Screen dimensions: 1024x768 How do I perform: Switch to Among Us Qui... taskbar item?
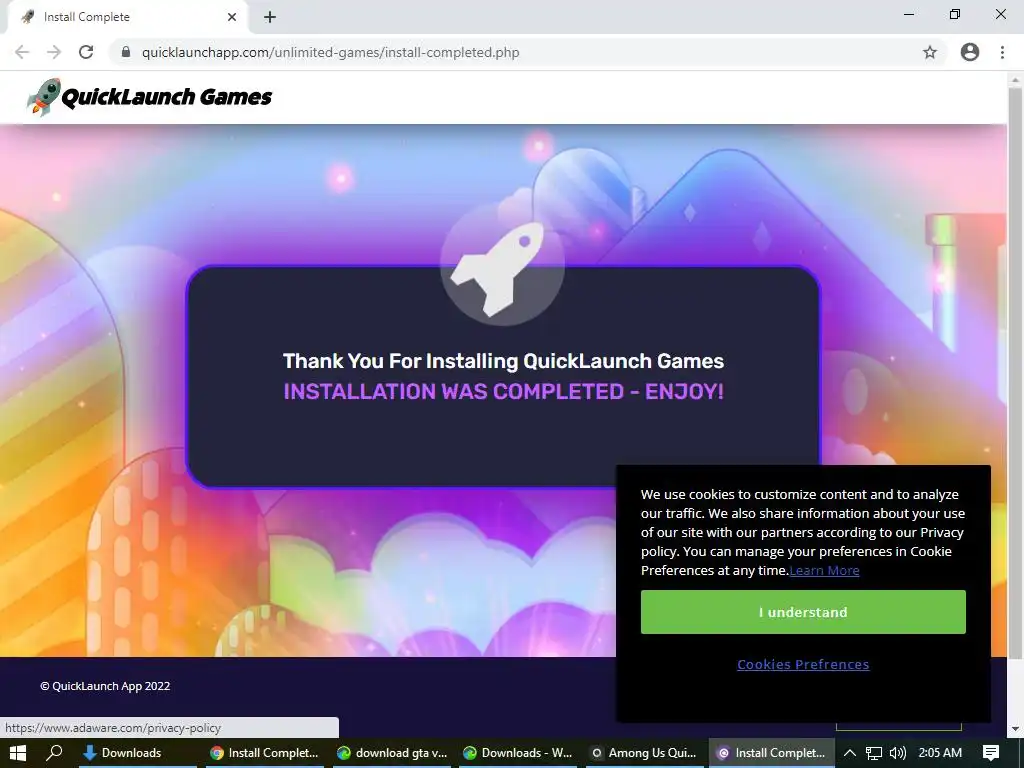click(x=645, y=753)
